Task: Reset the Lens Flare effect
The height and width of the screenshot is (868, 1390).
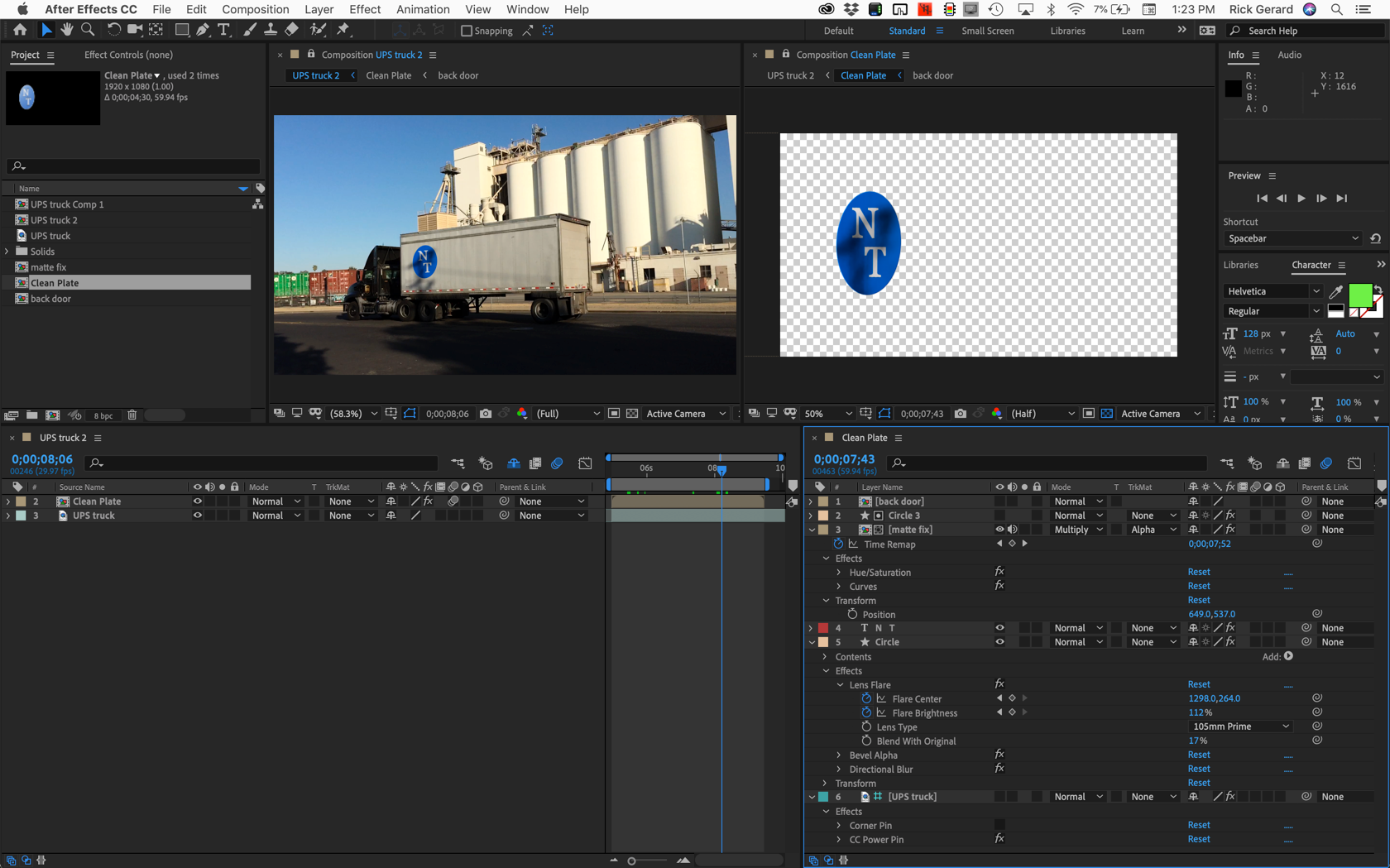Action: (1198, 684)
